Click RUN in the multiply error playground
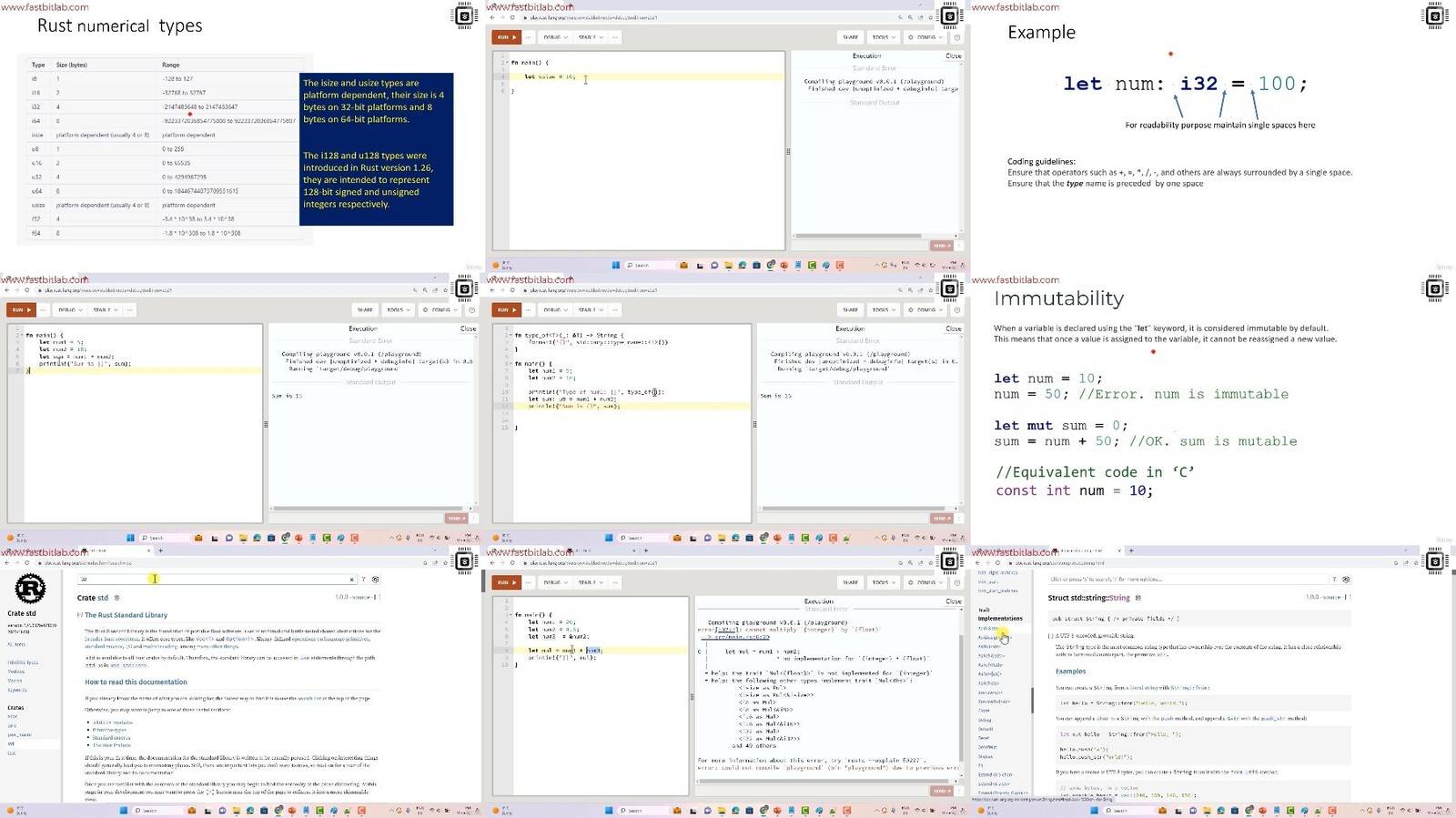The image size is (1456, 818). [506, 582]
